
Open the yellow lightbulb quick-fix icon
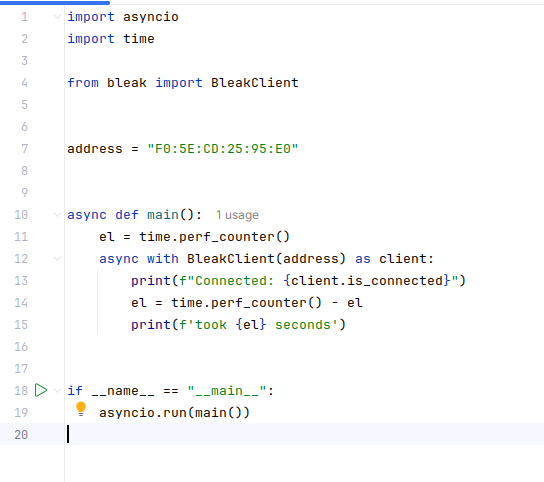point(81,409)
